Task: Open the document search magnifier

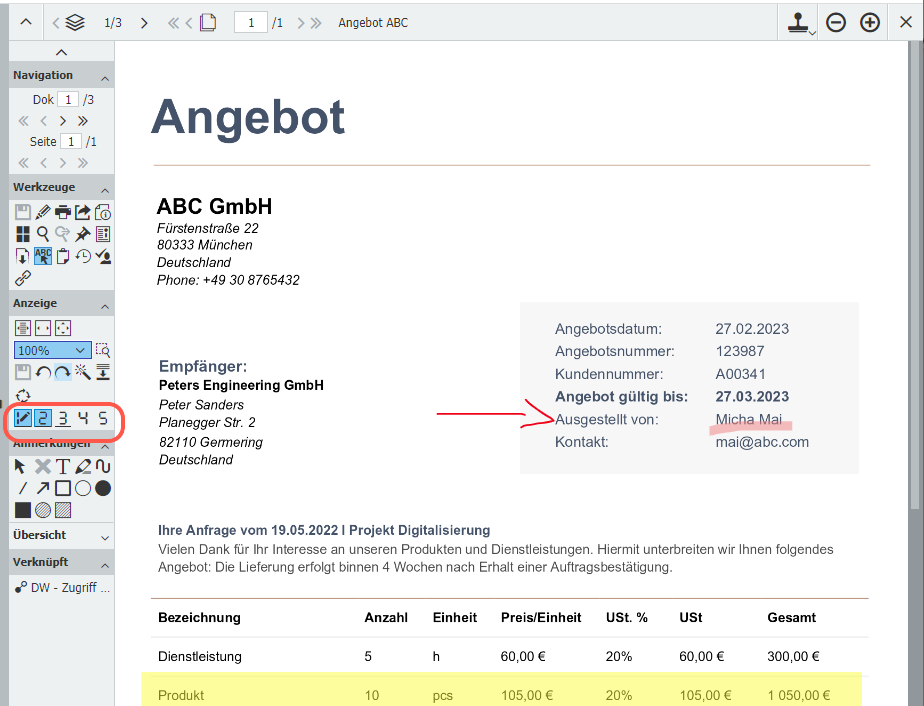Action: point(42,233)
